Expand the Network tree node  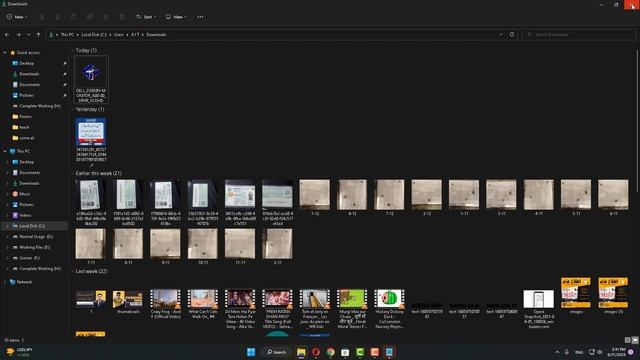click(5, 282)
